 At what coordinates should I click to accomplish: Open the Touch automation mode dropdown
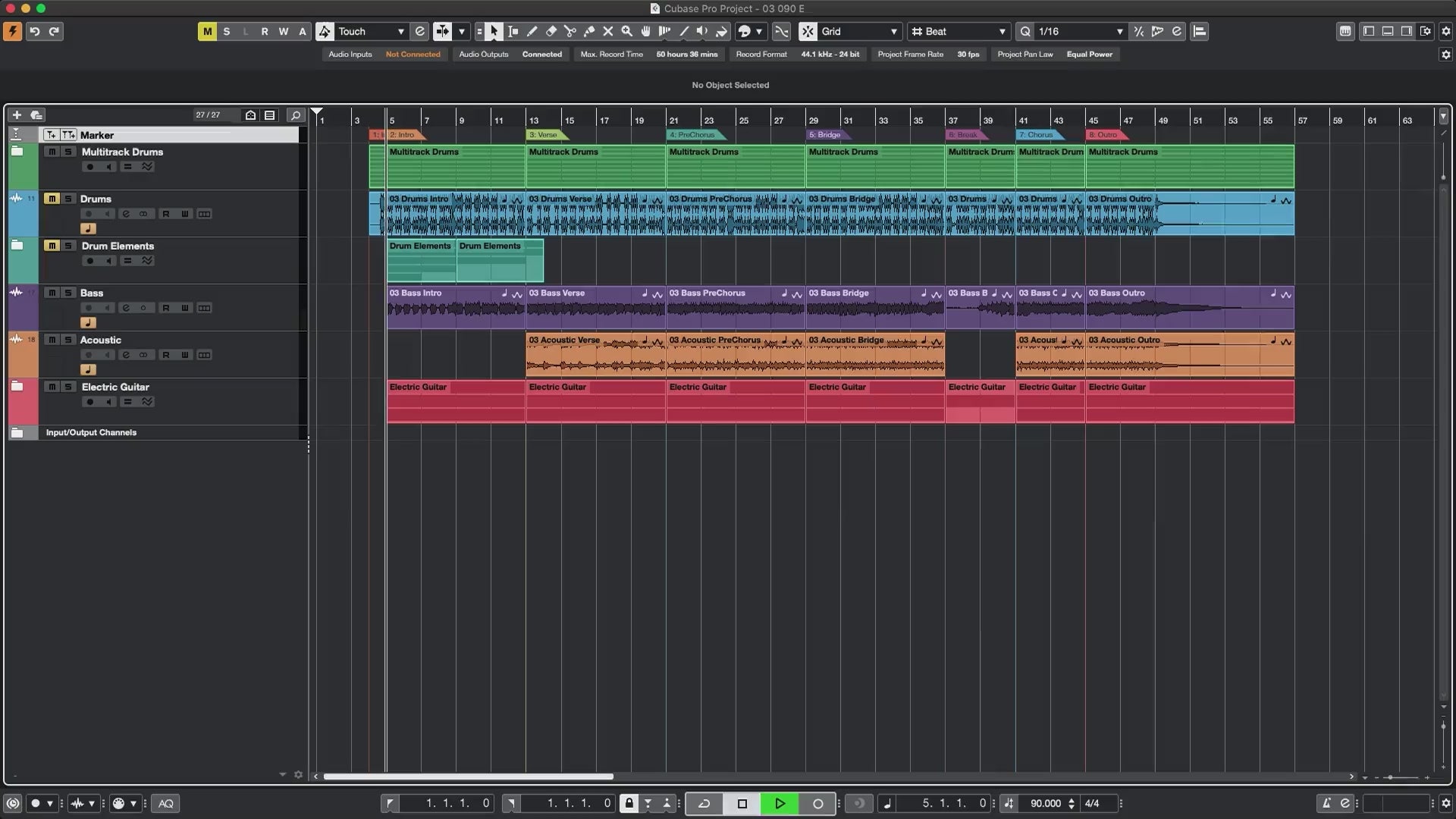pyautogui.click(x=371, y=31)
